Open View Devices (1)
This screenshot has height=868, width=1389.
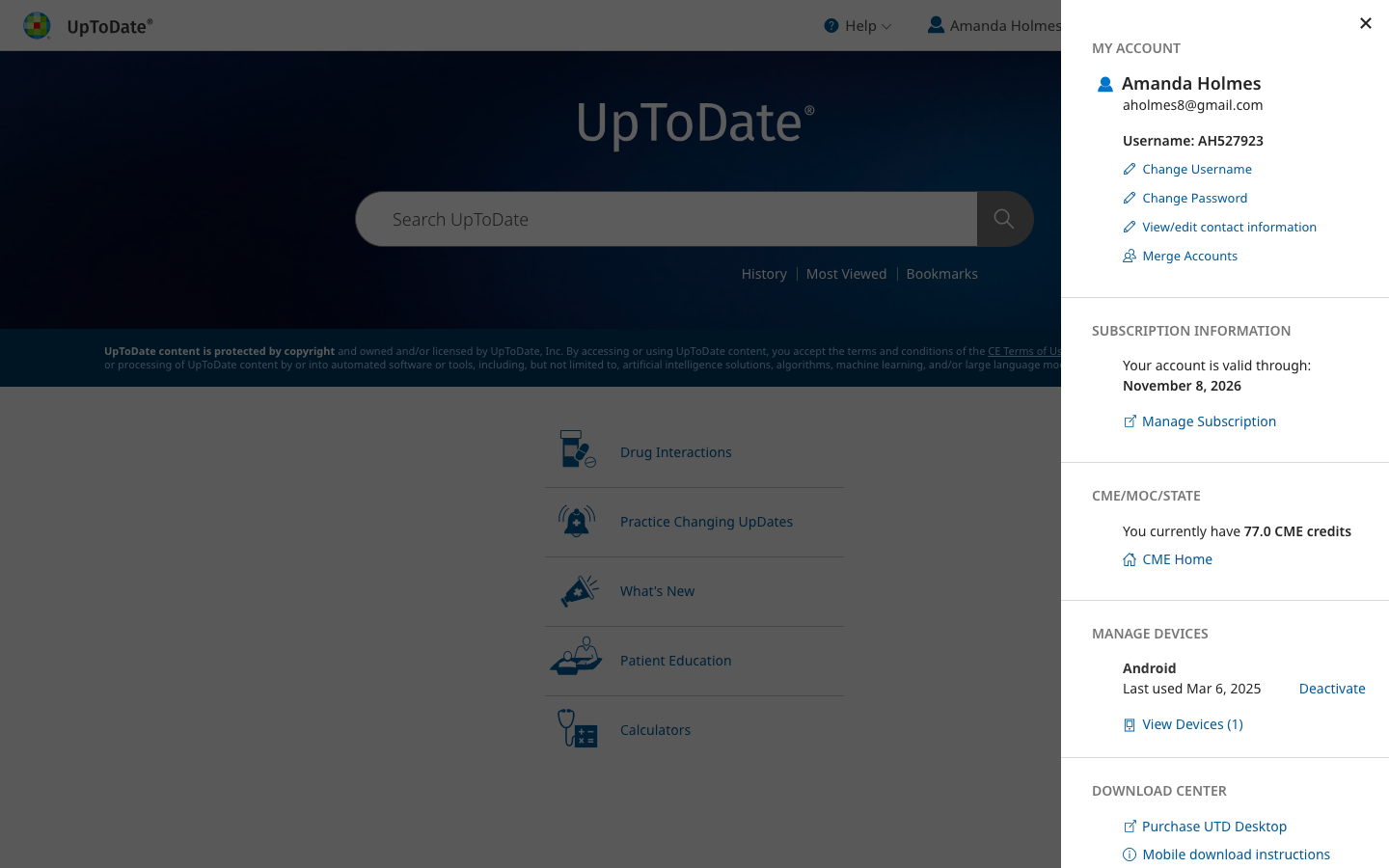pyautogui.click(x=1192, y=724)
